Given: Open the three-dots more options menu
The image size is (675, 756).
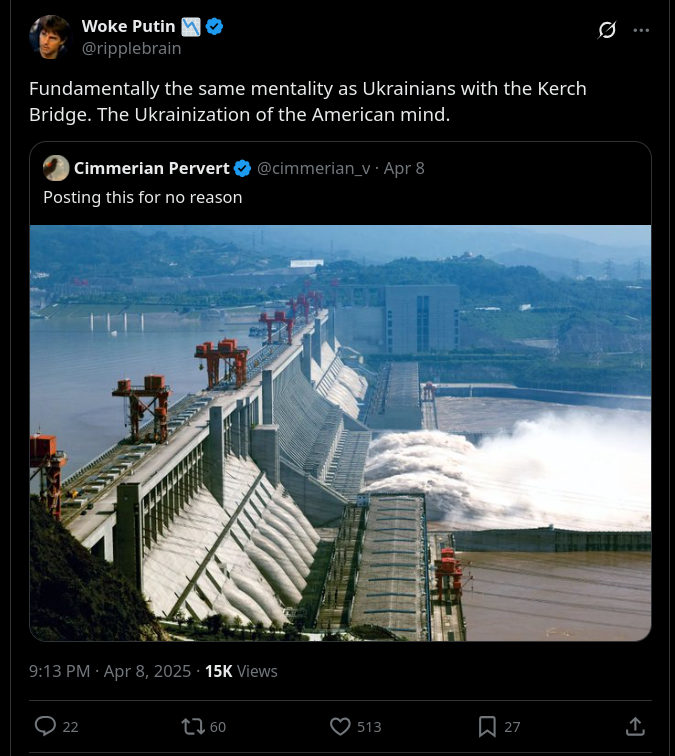Looking at the screenshot, I should (641, 30).
